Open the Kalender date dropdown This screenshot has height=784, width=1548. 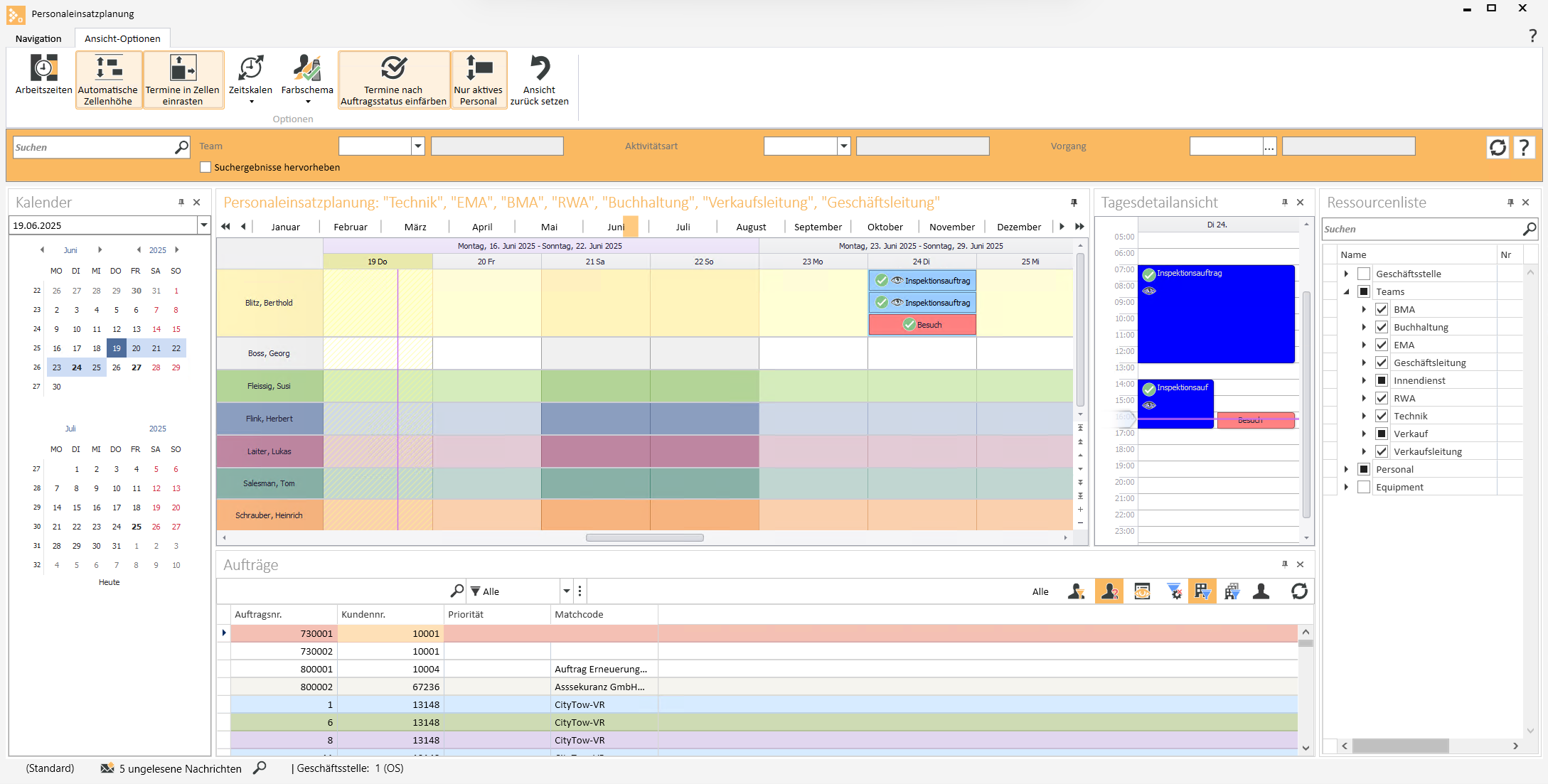click(x=204, y=225)
